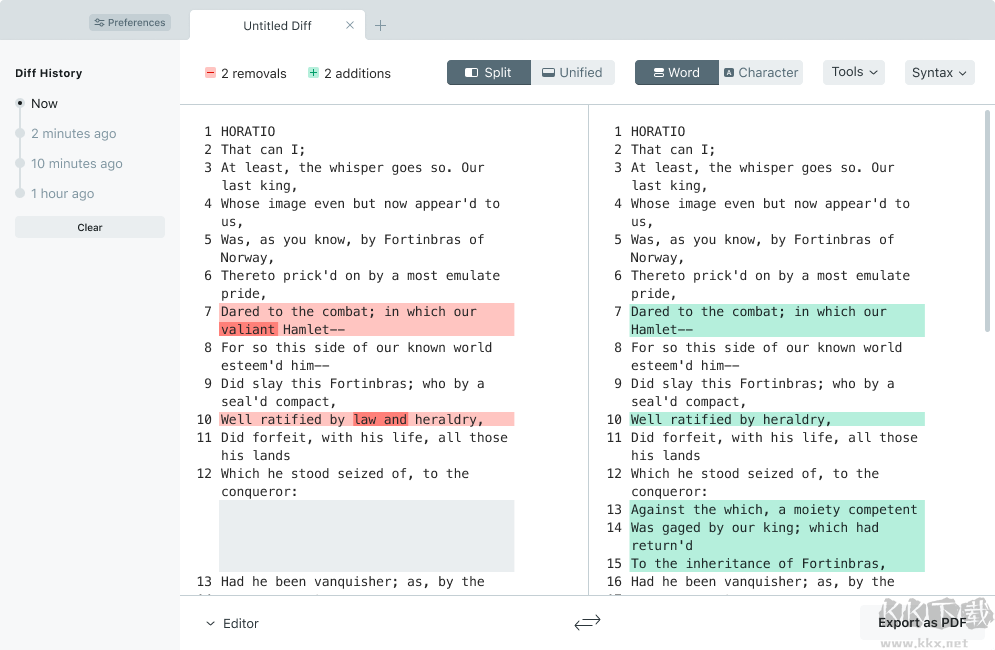This screenshot has height=650, width=995.
Task: Select the Untitled Diff tab
Action: (277, 25)
